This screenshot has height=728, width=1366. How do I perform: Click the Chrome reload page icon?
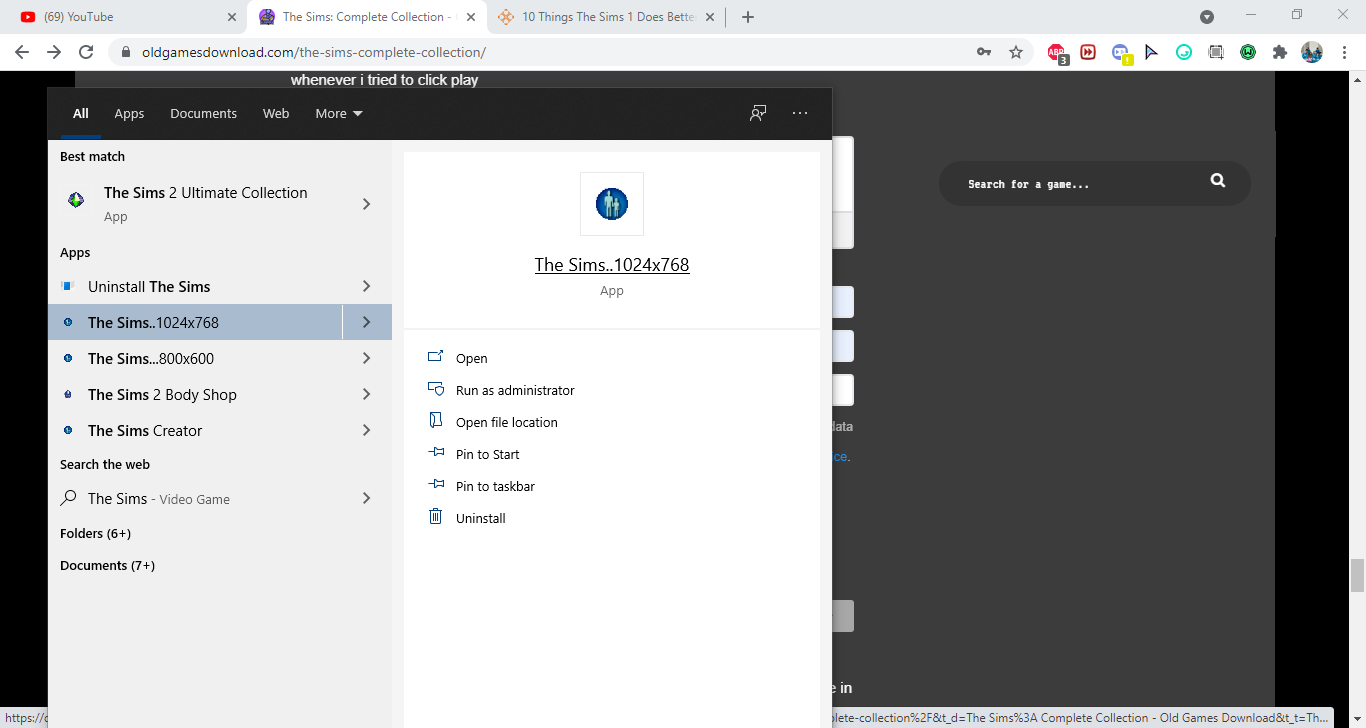pos(86,52)
